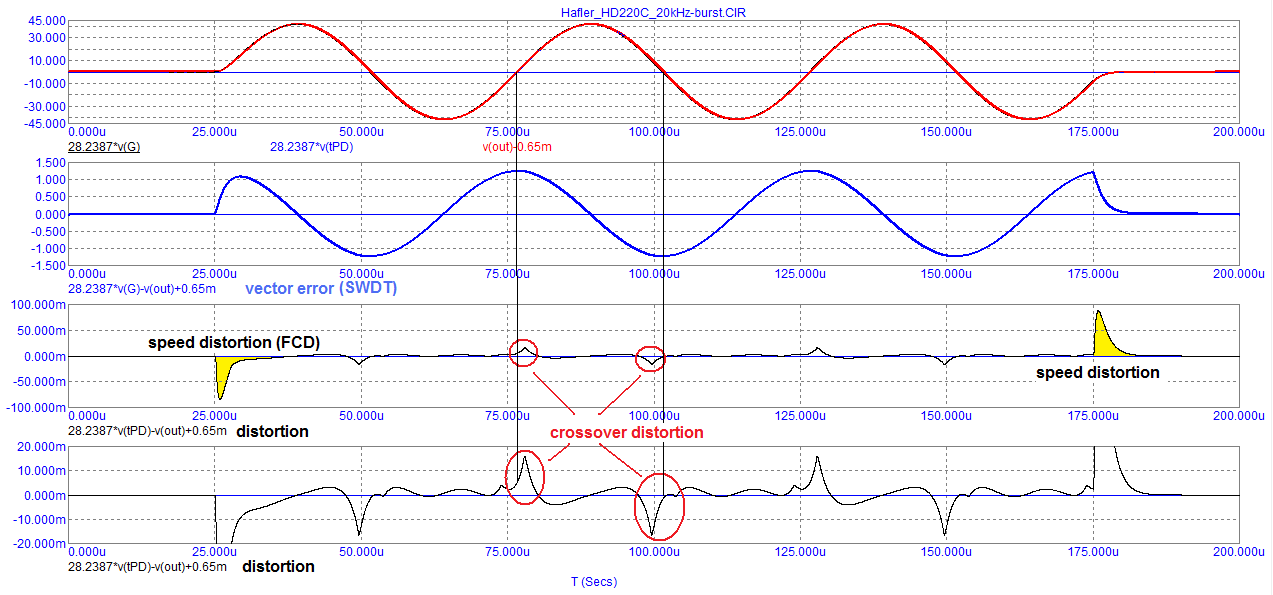Image resolution: width=1273 pixels, height=595 pixels.
Task: Click the 'speed distortion (FCD)' annotation
Action: pos(234,342)
